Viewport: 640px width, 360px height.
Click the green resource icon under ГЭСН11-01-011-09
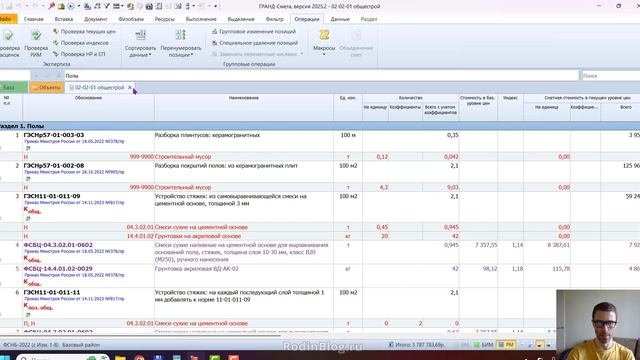click(x=28, y=219)
